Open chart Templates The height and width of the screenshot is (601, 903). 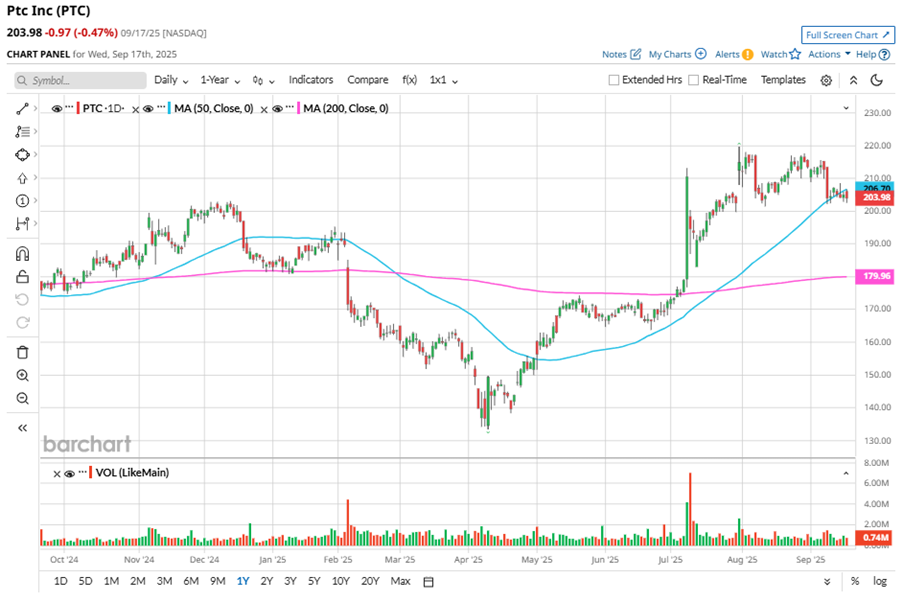(783, 80)
